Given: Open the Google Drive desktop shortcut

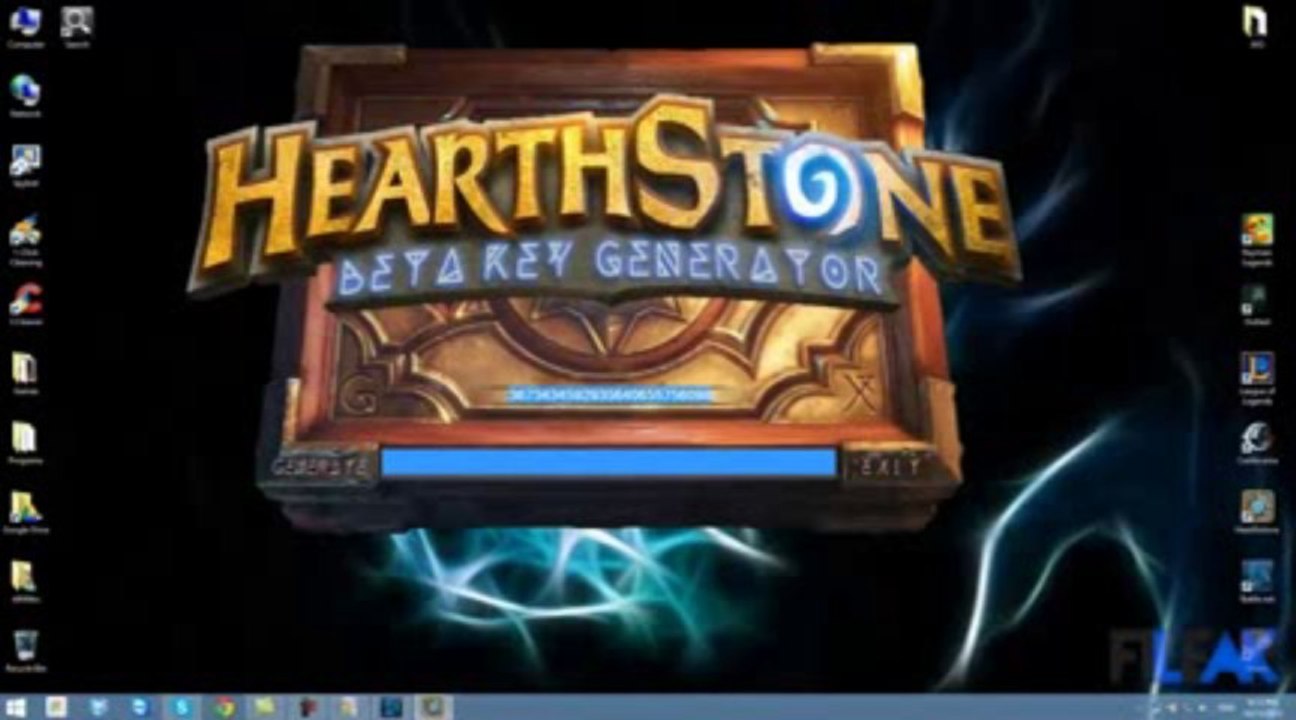Looking at the screenshot, I should [x=25, y=513].
